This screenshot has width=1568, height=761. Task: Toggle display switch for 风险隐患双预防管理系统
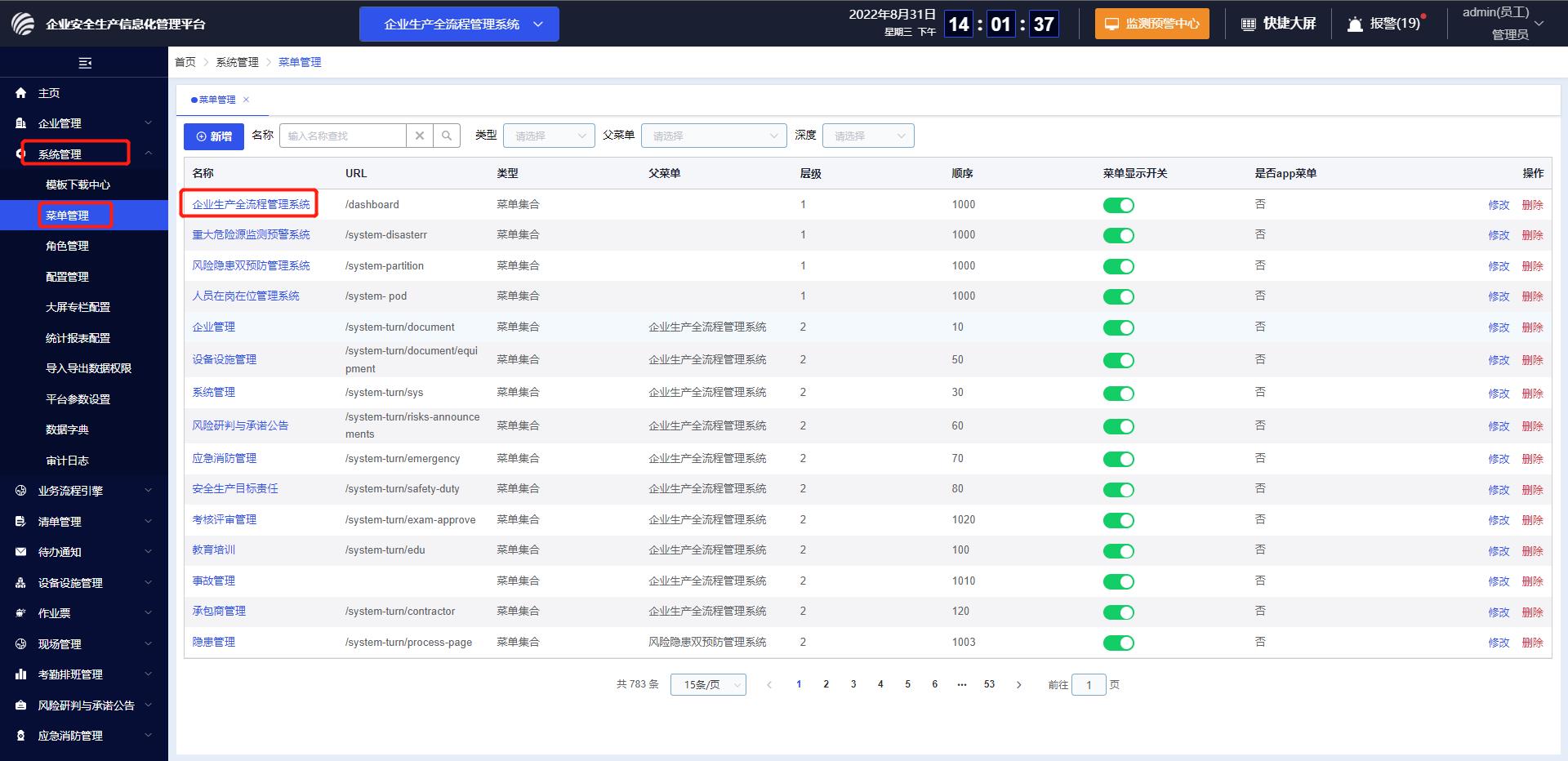pyautogui.click(x=1119, y=266)
